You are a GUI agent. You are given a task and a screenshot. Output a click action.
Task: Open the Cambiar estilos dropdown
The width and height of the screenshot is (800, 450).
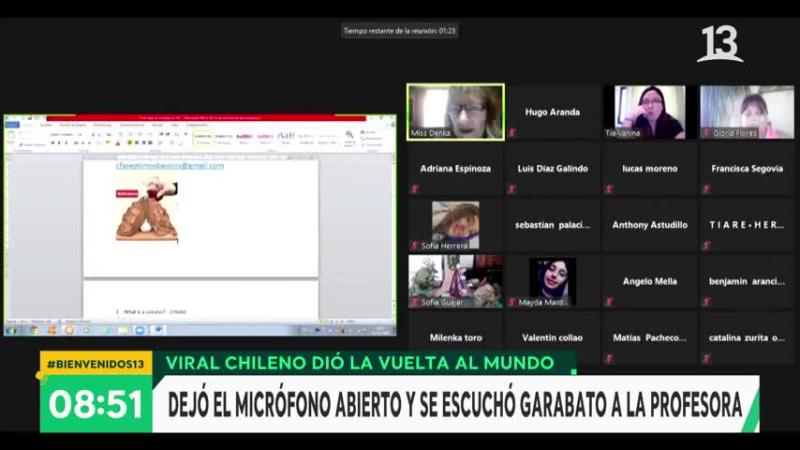[x=349, y=138]
